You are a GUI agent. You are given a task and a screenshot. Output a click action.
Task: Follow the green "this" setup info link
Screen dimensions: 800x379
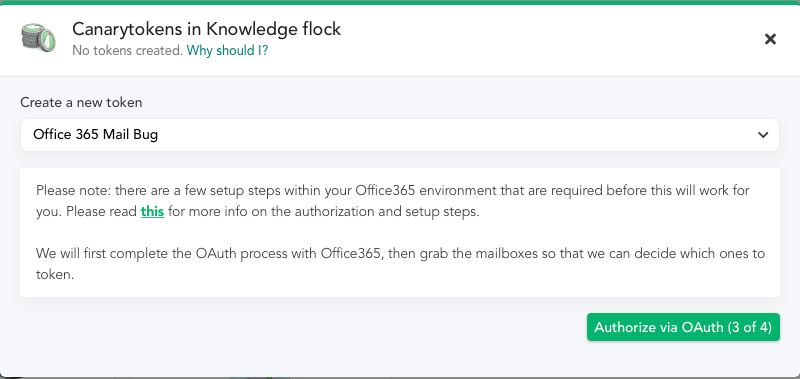point(152,211)
